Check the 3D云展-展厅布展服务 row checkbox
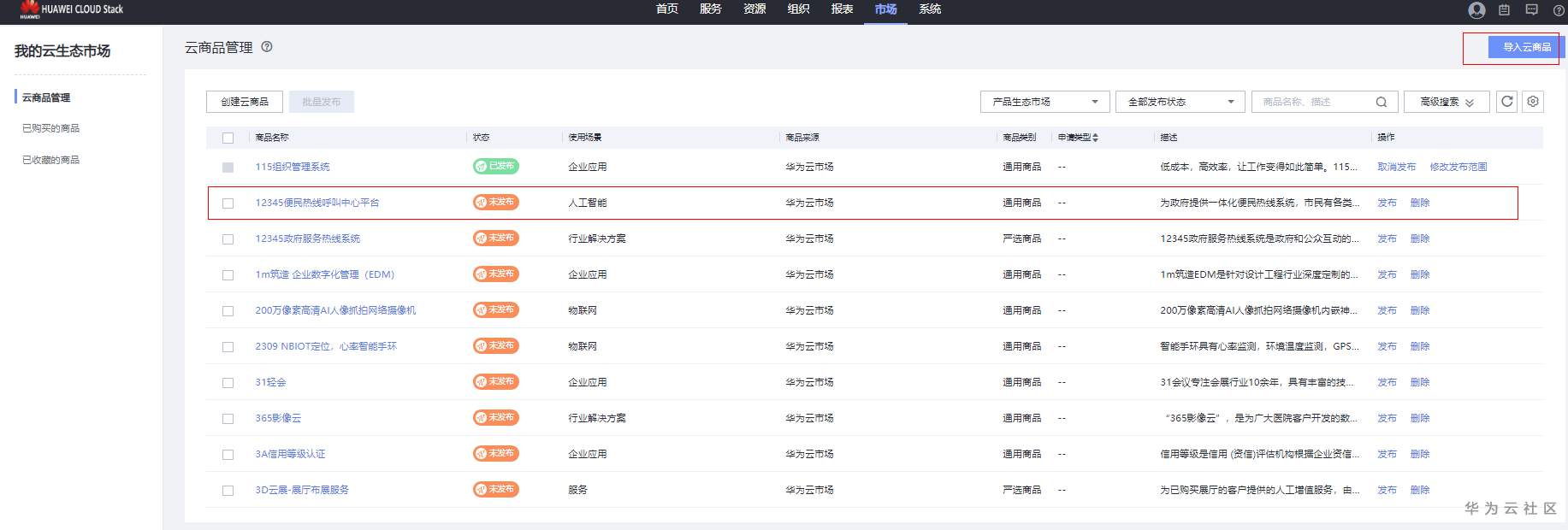Screen dimensions: 1568x530 [228, 491]
